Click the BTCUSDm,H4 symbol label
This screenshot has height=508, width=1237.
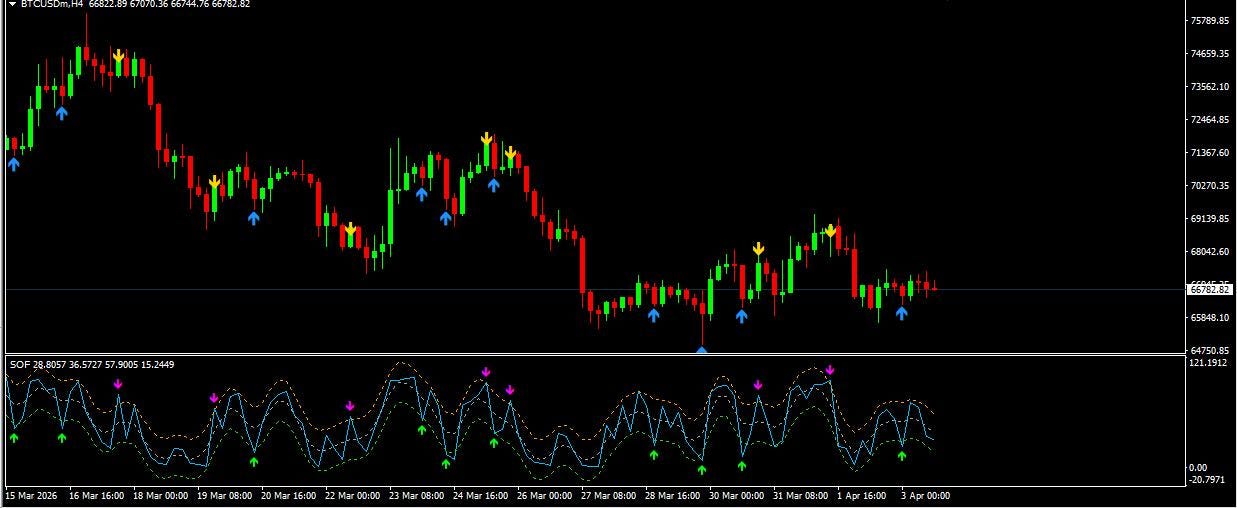pyautogui.click(x=50, y=4)
